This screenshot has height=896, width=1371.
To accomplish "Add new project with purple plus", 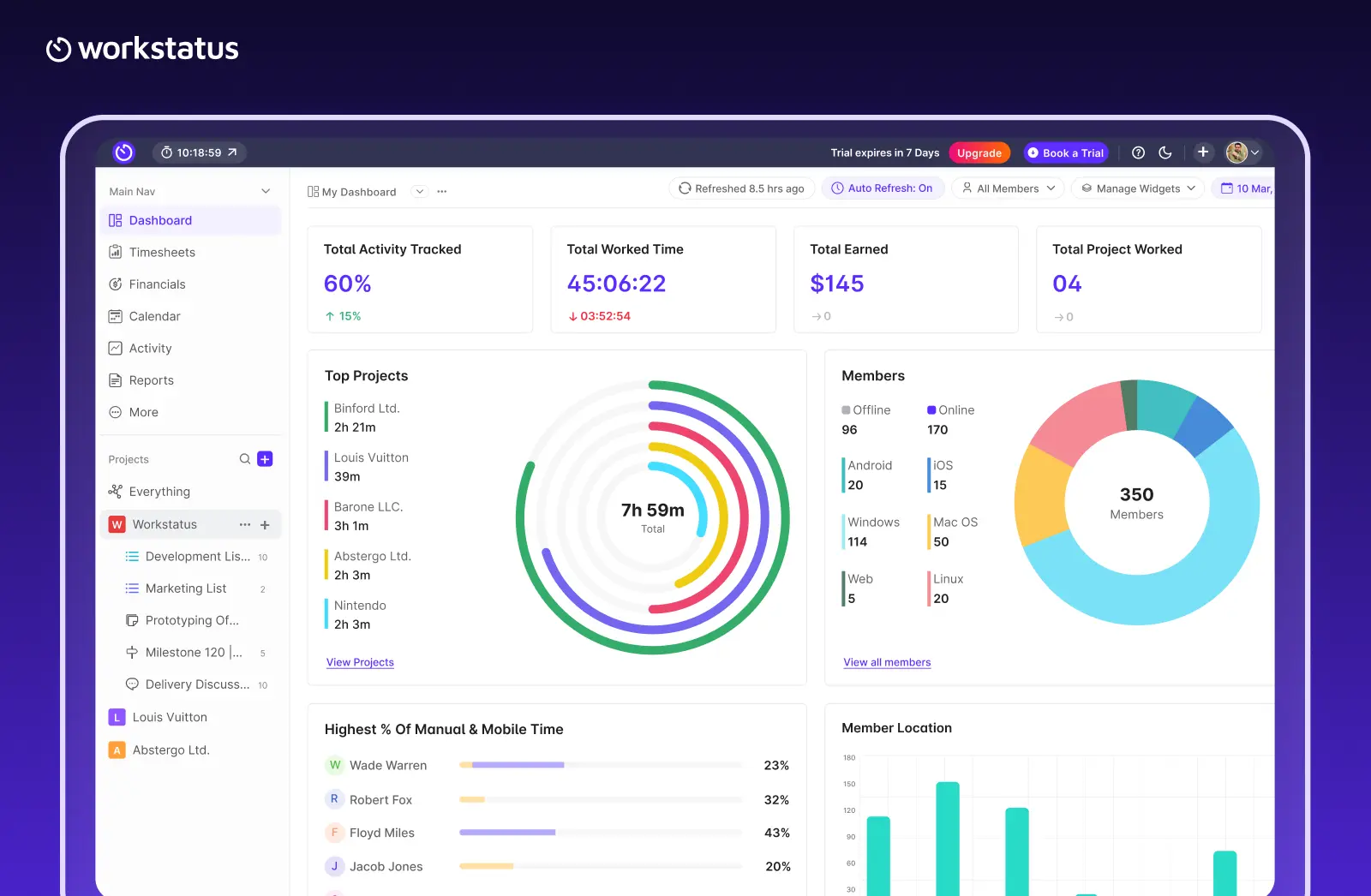I will [x=266, y=459].
